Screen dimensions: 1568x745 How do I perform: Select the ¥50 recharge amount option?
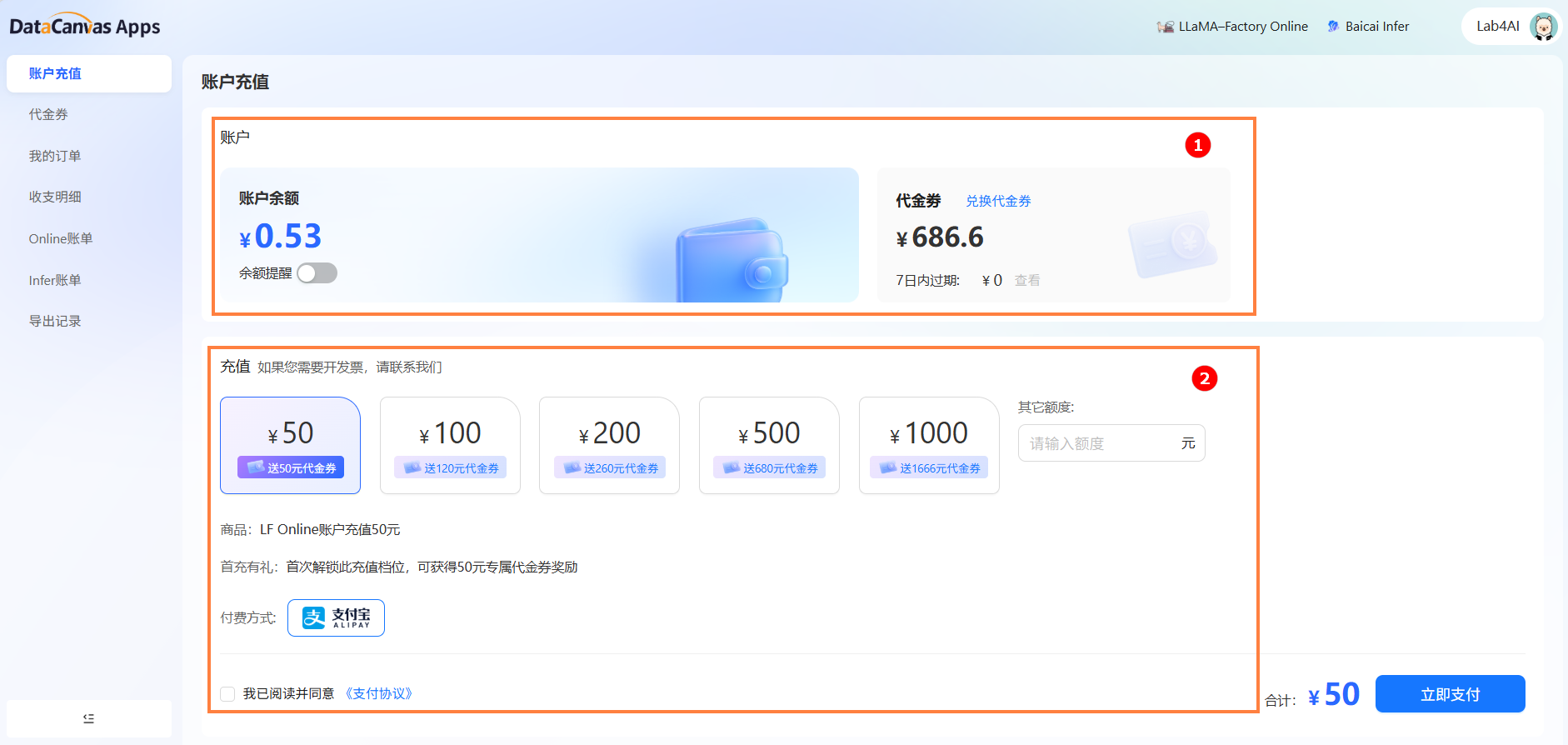point(290,445)
